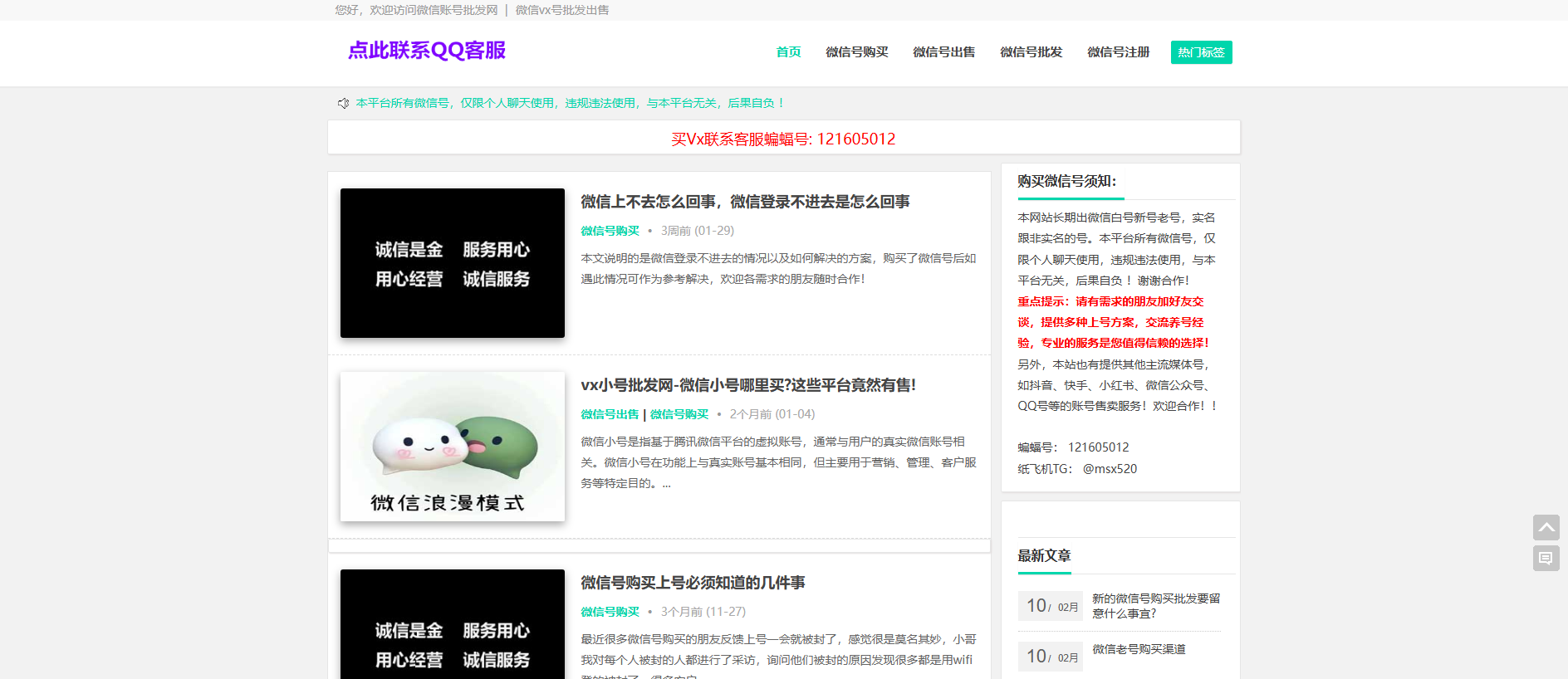Viewport: 1568px width, 679px height.
Task: Click the green disclaimer notice text 本平台所有微信号
Action: click(571, 103)
